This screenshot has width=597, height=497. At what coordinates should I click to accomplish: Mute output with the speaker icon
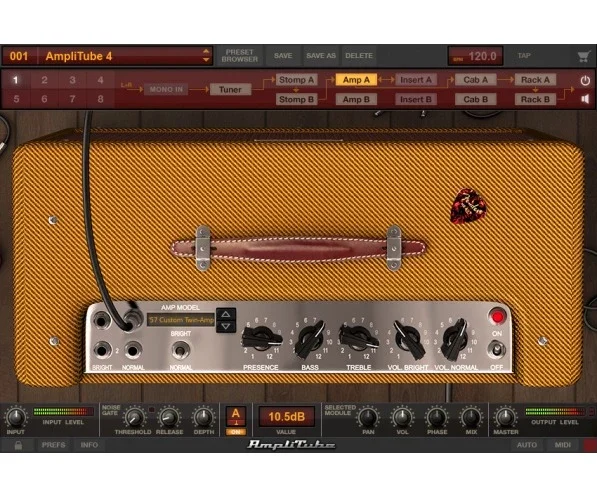[585, 99]
